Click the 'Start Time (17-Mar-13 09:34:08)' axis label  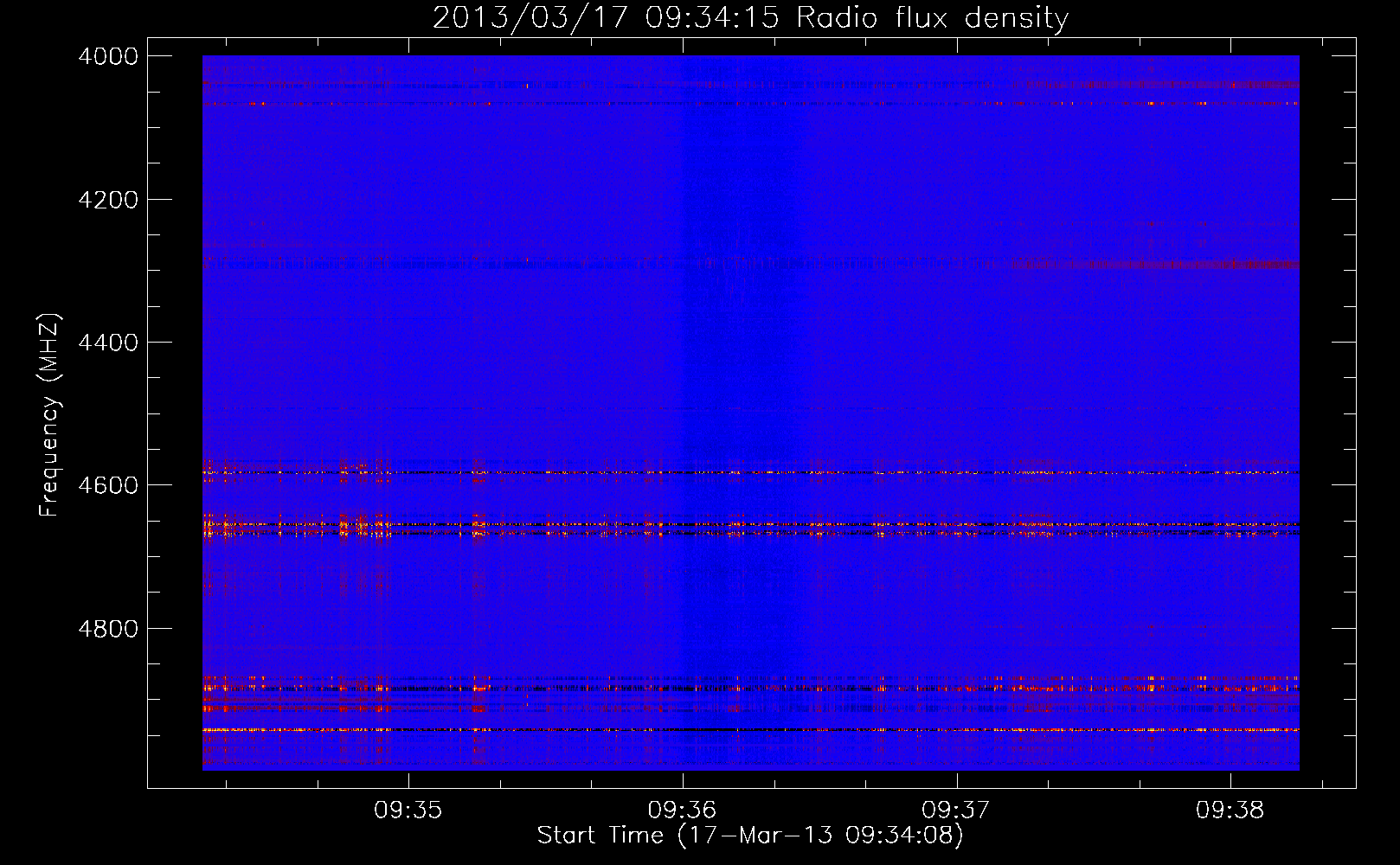(x=750, y=836)
